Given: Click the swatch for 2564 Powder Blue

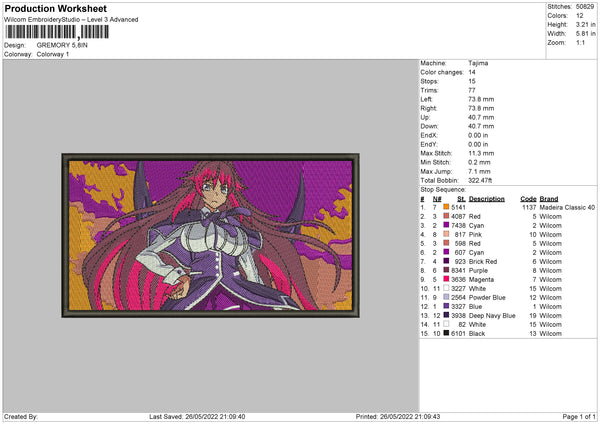Looking at the screenshot, I should pyautogui.click(x=446, y=297).
